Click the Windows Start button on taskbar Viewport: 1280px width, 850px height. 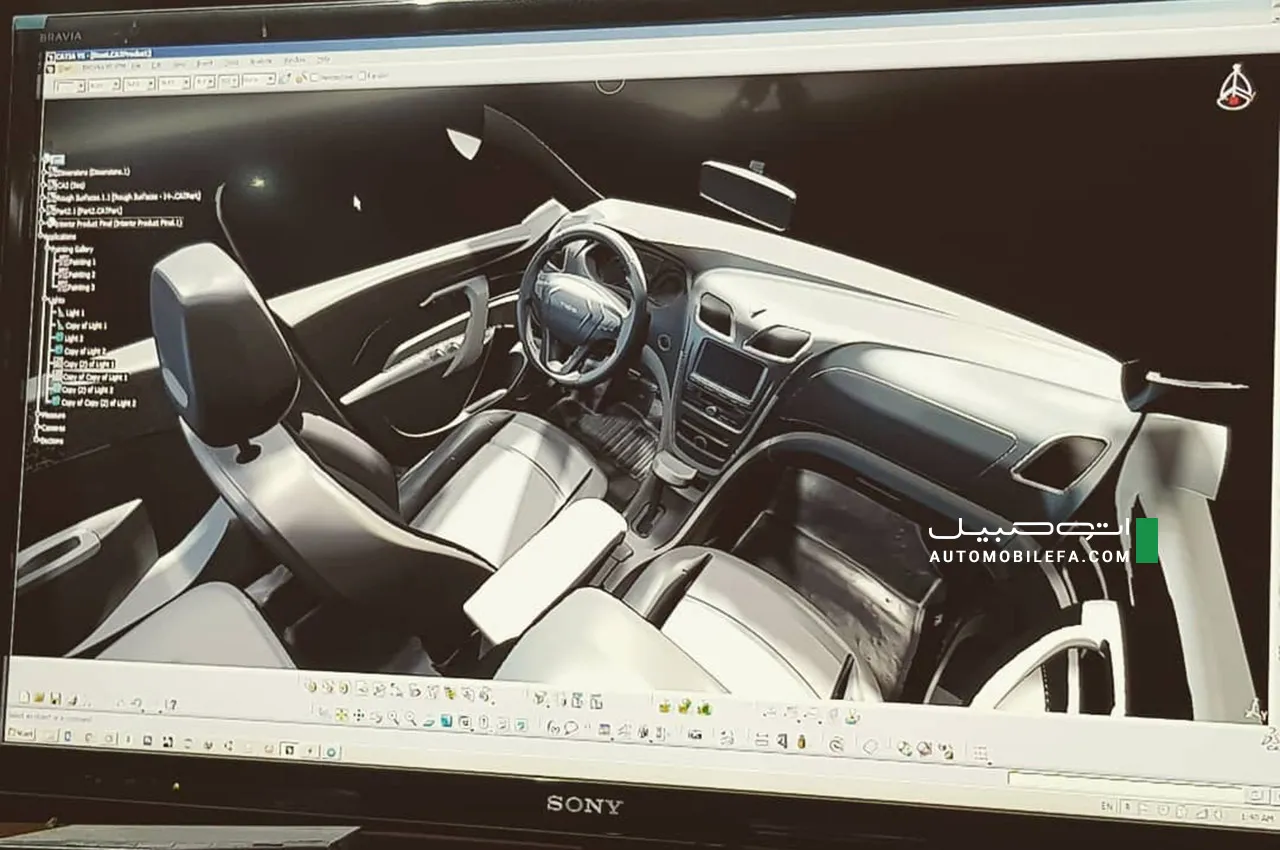click(x=20, y=733)
